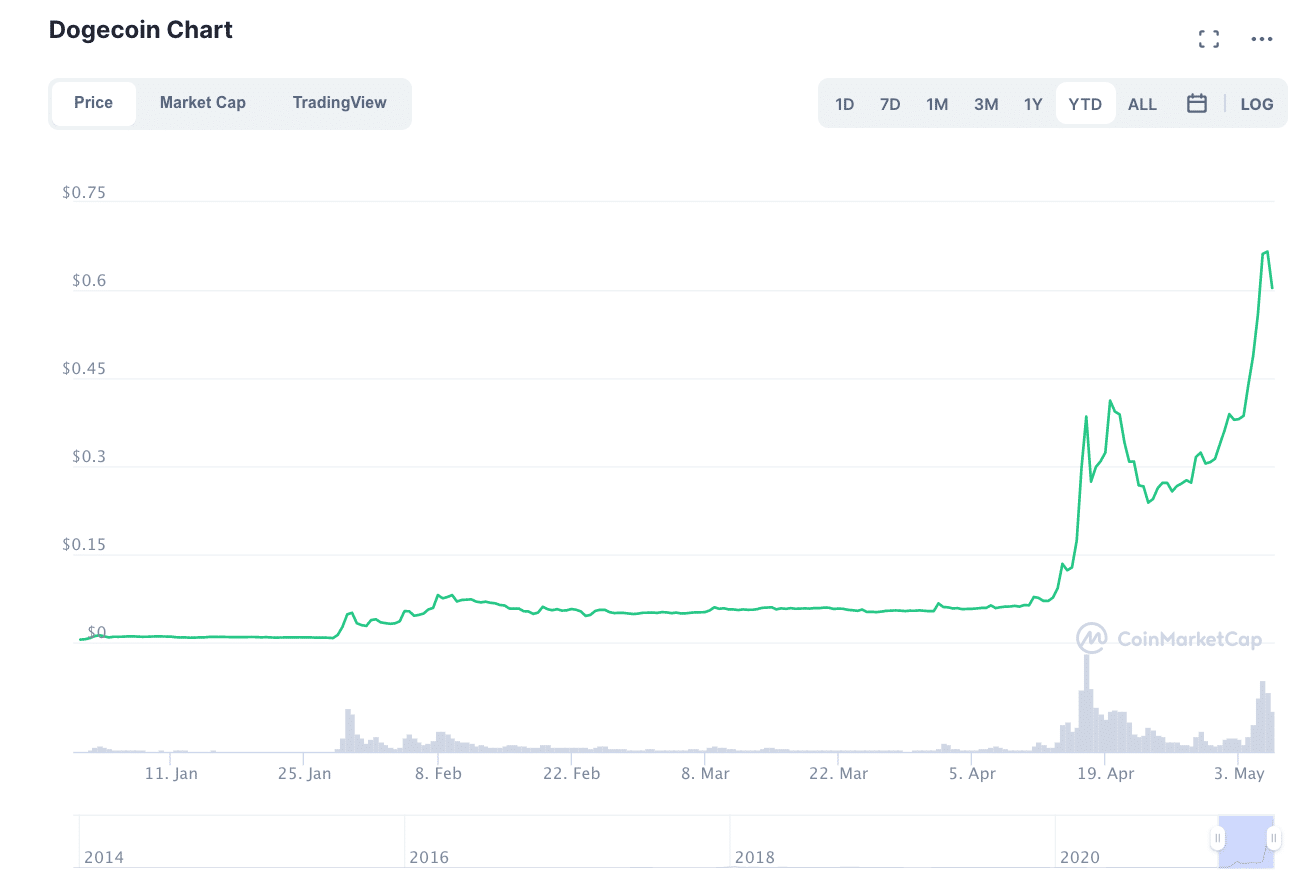Screen dimensions: 1310x892
Task: Click the left range slider handle
Action: [1218, 838]
